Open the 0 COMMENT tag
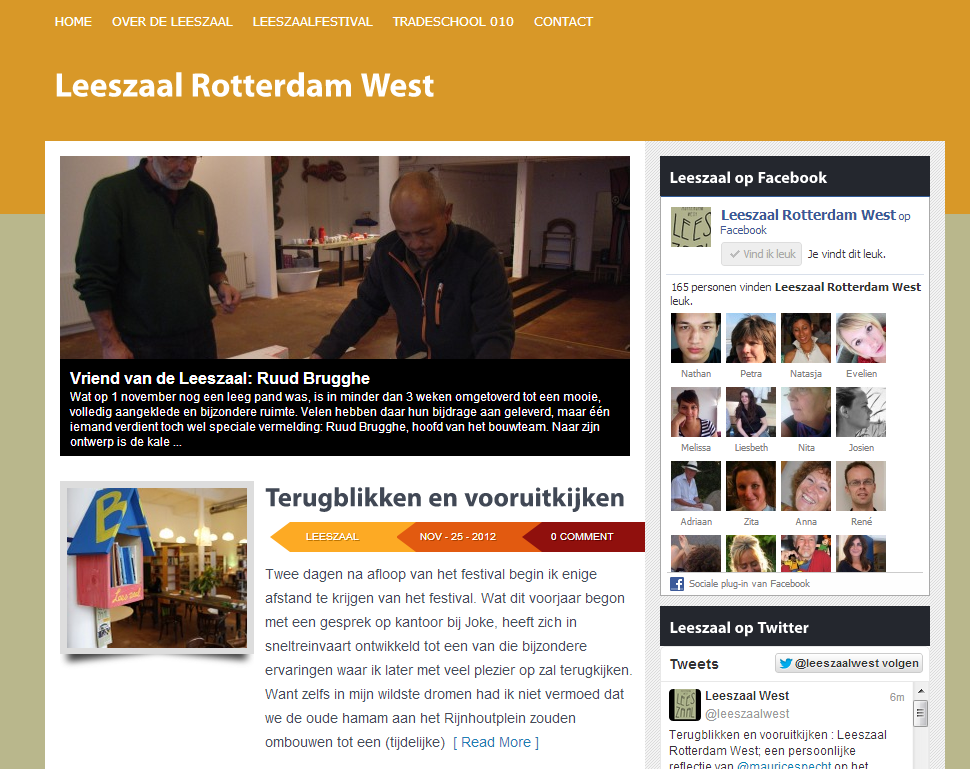Screen dimensions: 970x769 (x=582, y=536)
